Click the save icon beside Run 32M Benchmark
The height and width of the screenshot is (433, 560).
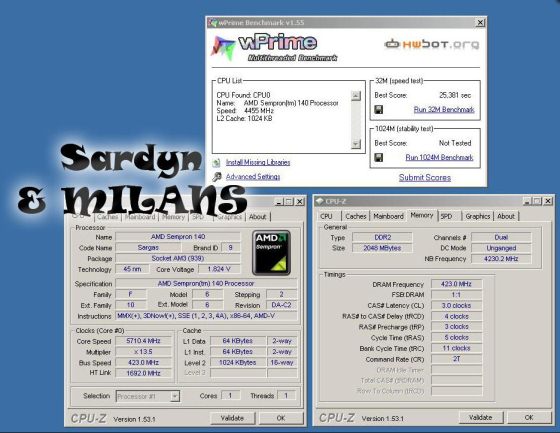click(x=379, y=109)
